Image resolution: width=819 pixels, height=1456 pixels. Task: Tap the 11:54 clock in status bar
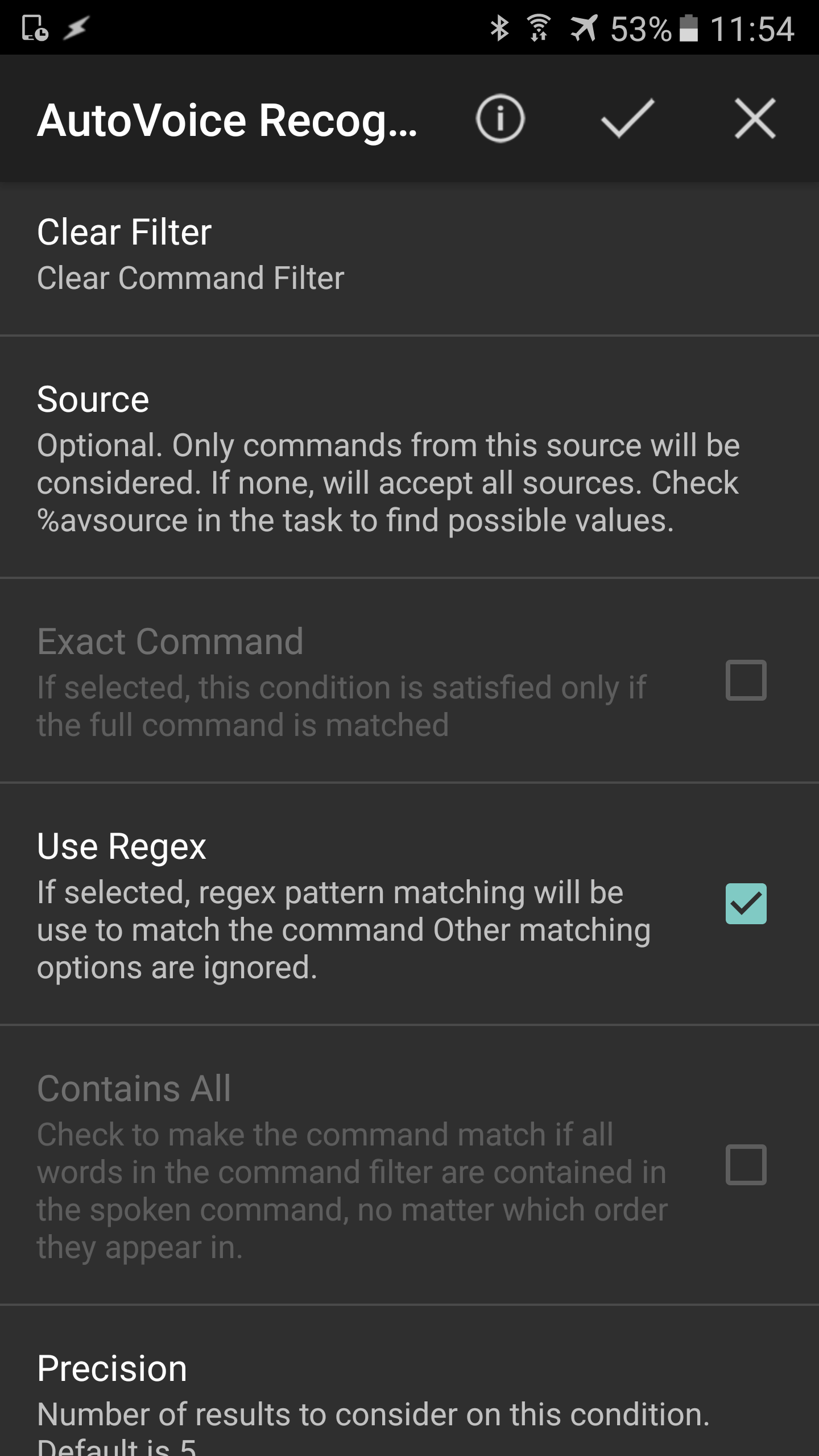click(x=752, y=28)
